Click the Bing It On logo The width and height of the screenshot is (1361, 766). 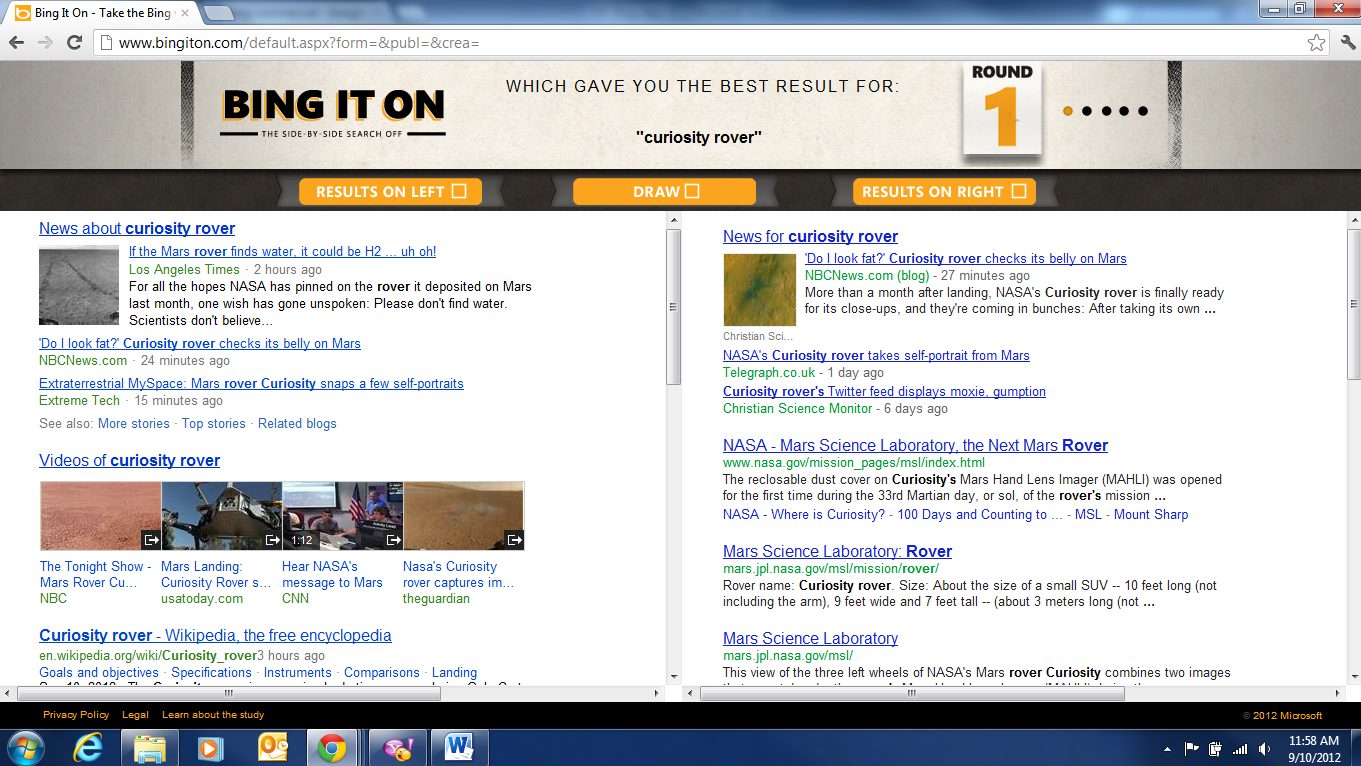tap(333, 111)
